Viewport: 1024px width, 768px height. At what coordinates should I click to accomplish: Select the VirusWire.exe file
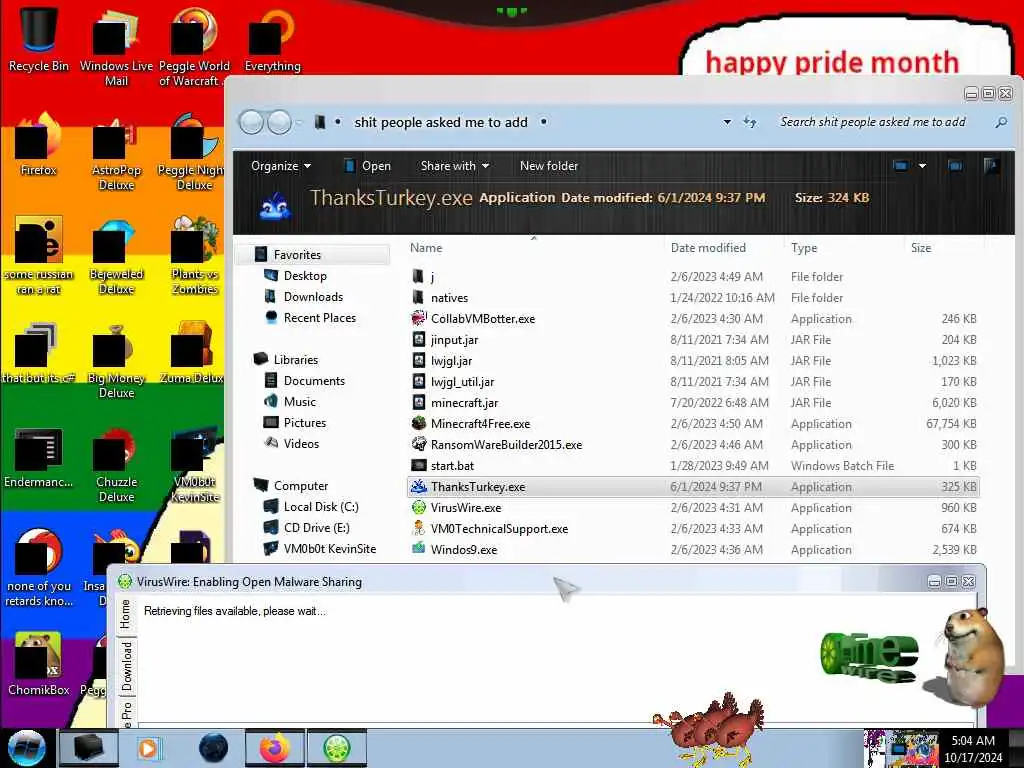(x=694, y=507)
